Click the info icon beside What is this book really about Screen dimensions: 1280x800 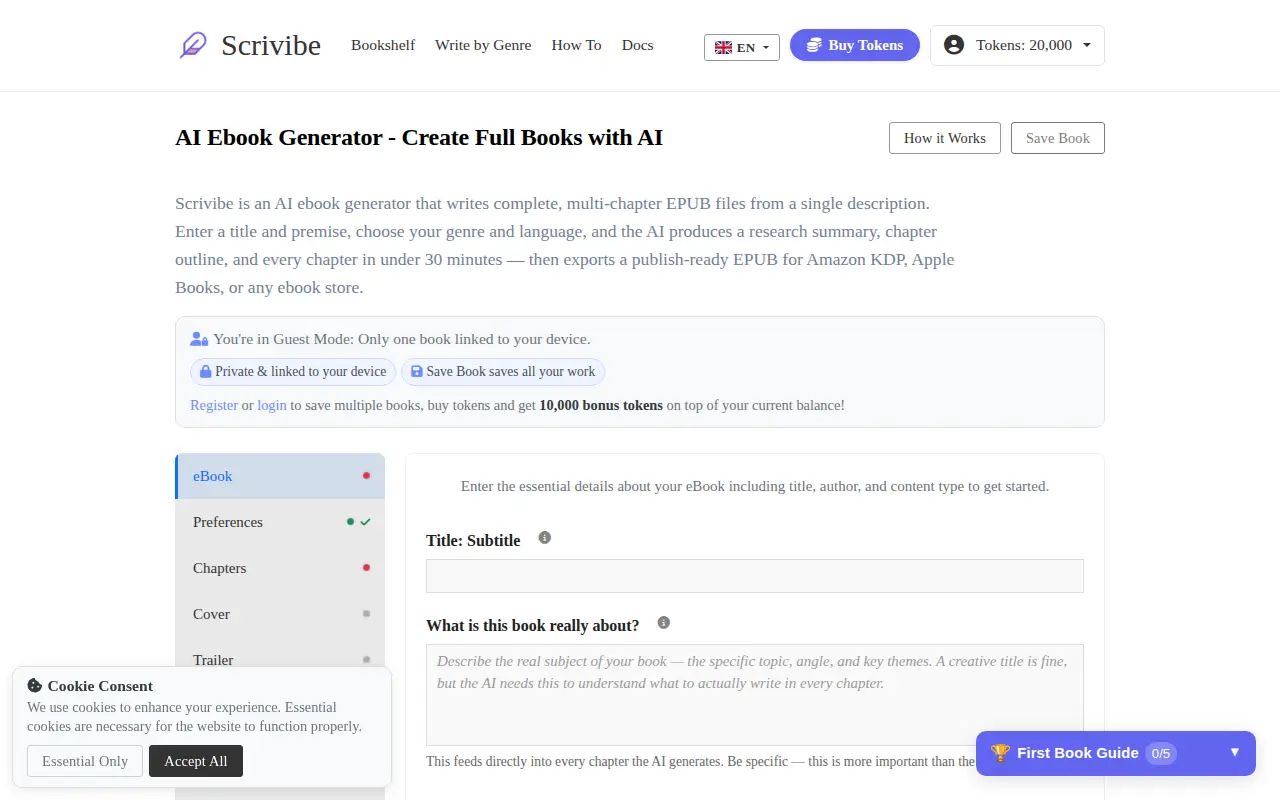point(663,622)
